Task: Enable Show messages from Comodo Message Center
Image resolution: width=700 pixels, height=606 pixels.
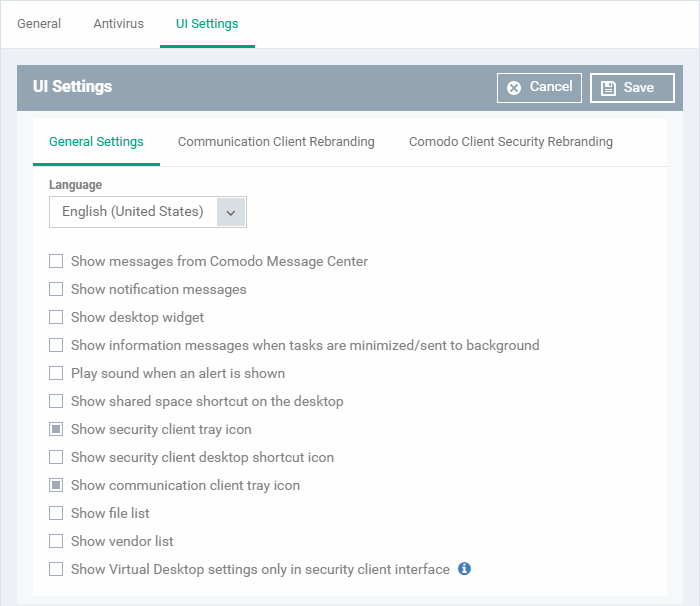Action: coord(56,261)
